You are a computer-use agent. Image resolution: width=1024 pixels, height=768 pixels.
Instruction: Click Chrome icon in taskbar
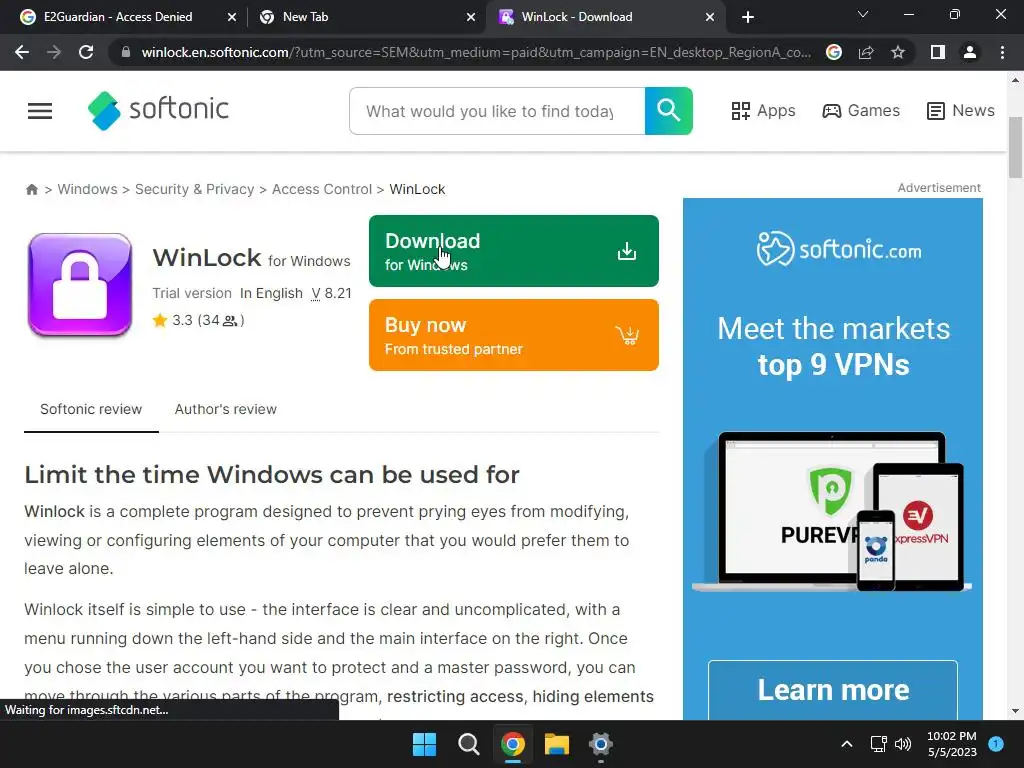[513, 744]
